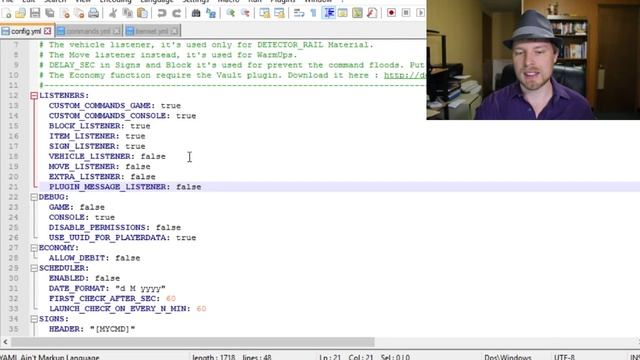Click the 'EXTRA_LISTENER: false' line

click(x=102, y=177)
